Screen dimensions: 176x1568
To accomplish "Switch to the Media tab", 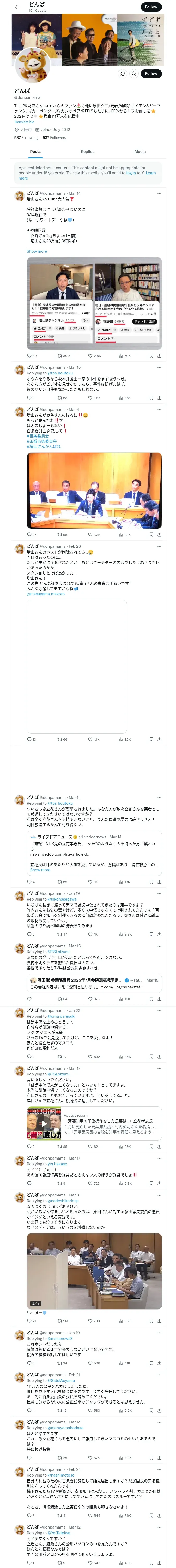I will click(x=140, y=152).
